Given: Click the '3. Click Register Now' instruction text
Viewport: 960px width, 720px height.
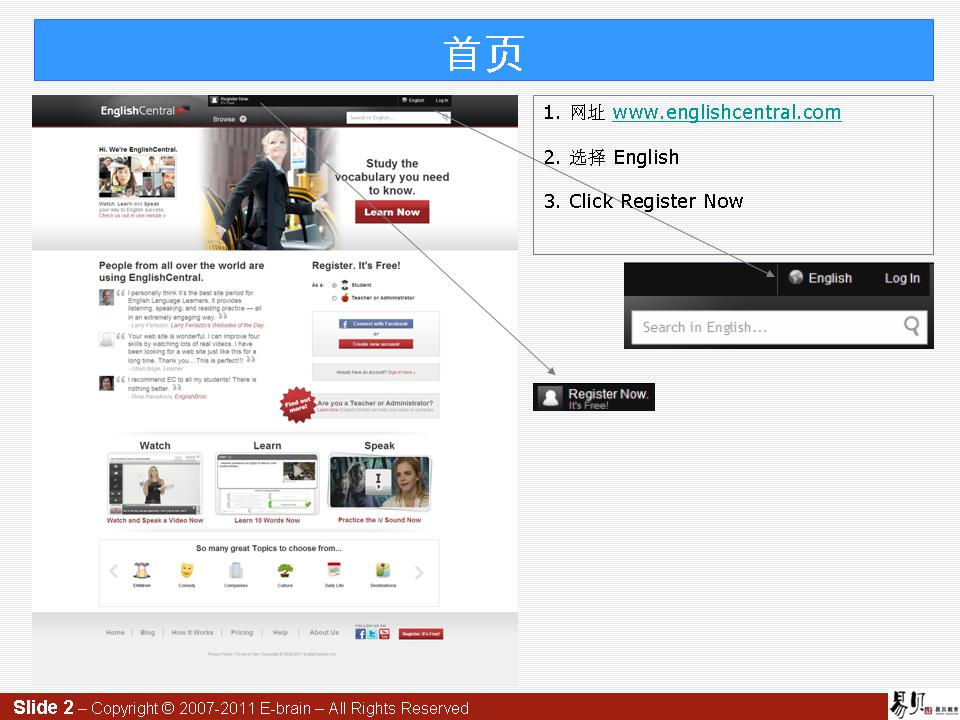Looking at the screenshot, I should click(x=643, y=201).
